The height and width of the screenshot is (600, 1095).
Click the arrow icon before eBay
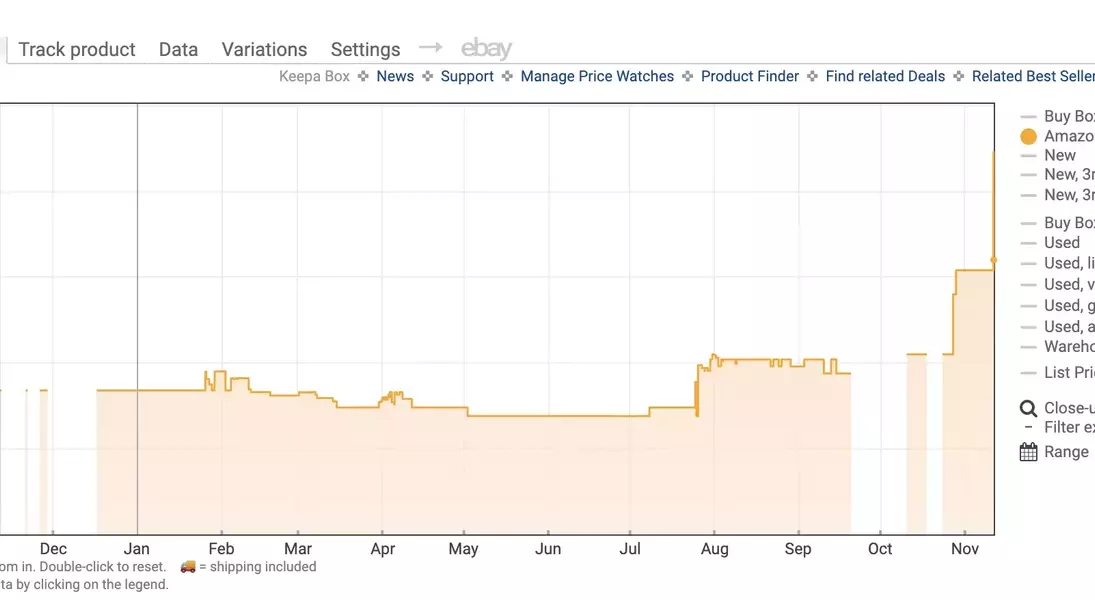(x=430, y=47)
